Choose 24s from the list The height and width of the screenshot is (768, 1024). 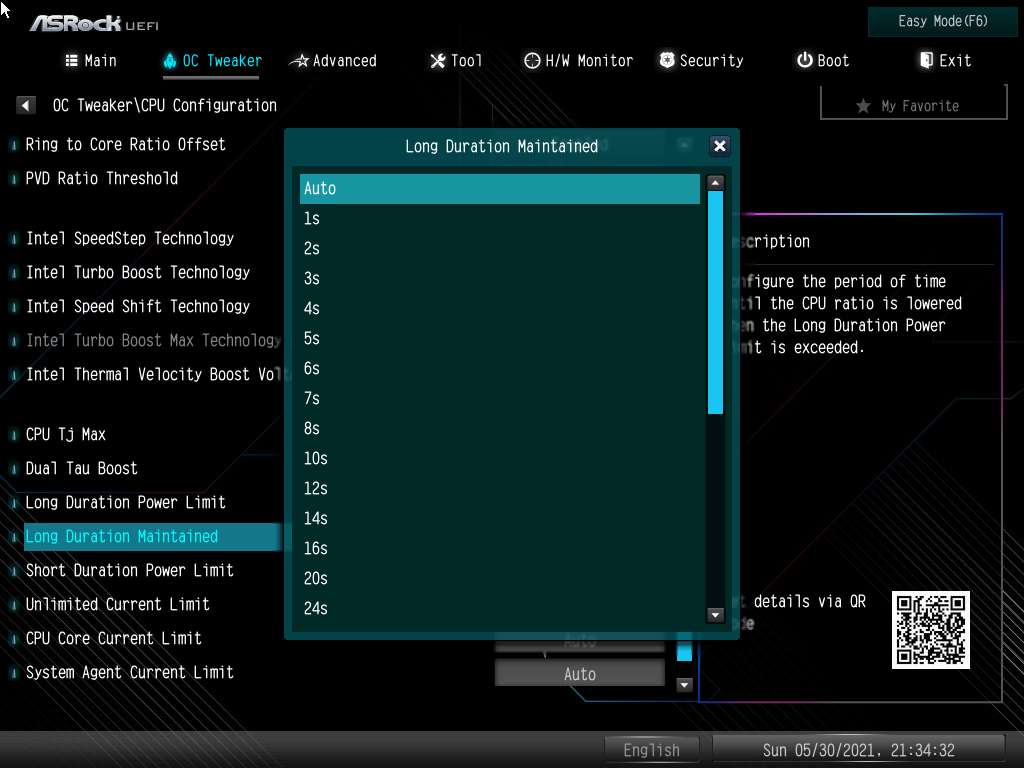(500, 609)
